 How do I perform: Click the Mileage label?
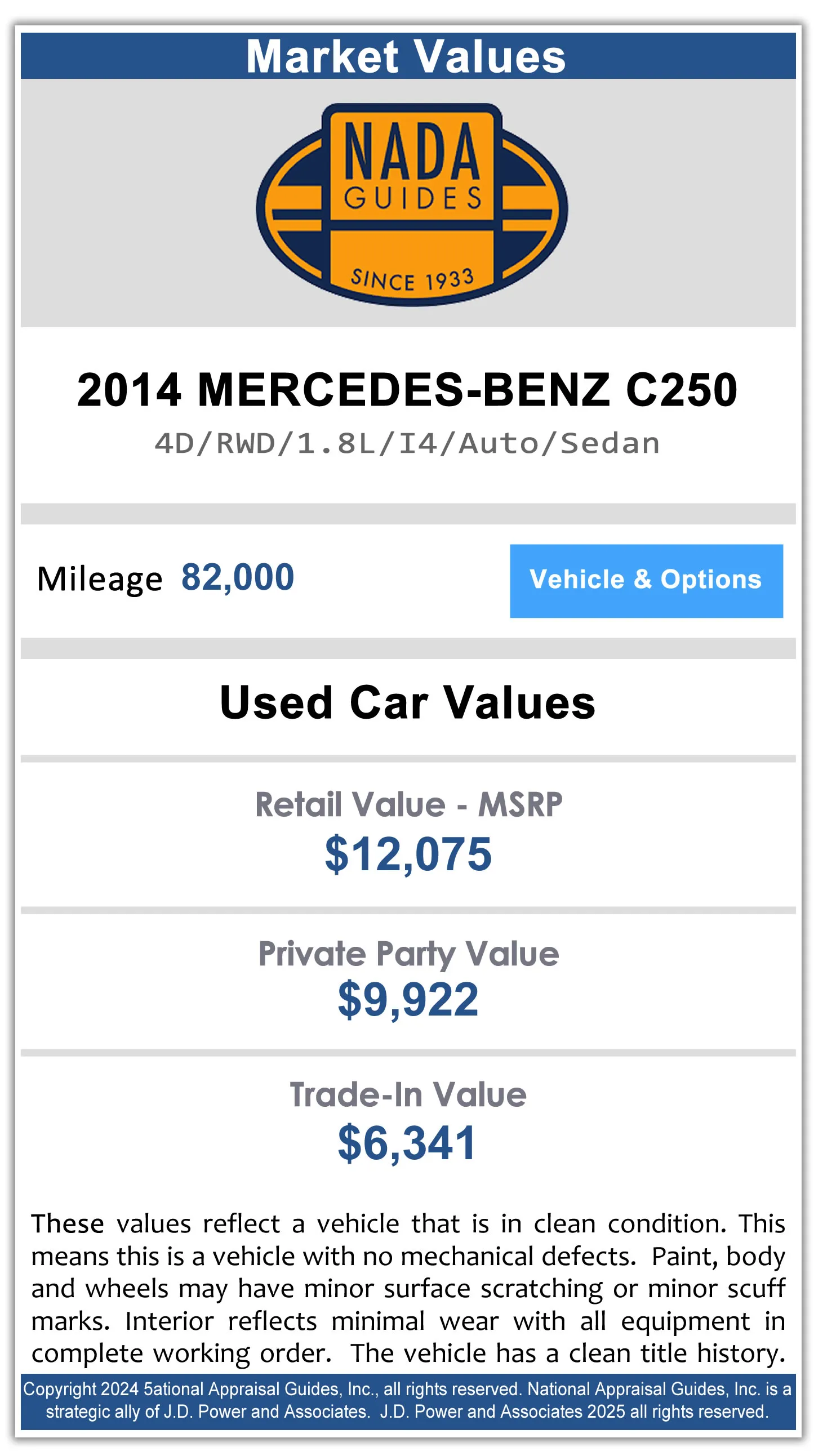tap(100, 580)
